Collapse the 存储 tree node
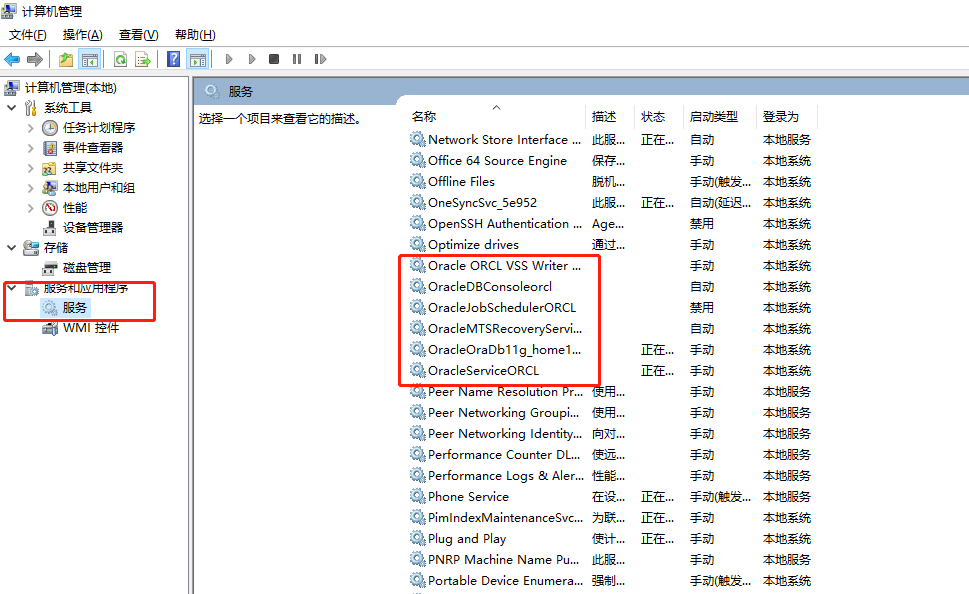This screenshot has width=969, height=594. [12, 248]
